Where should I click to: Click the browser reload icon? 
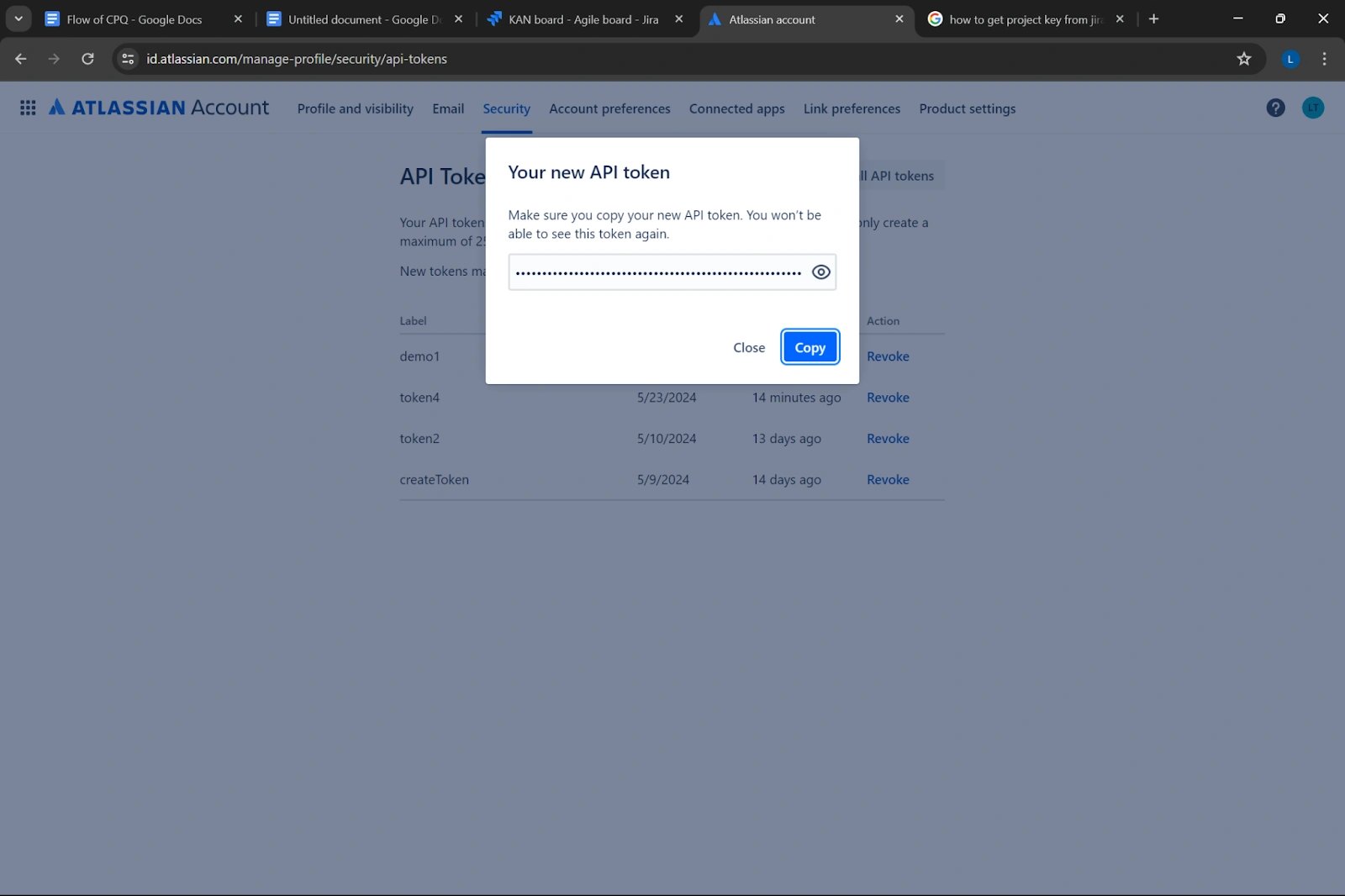pos(87,59)
